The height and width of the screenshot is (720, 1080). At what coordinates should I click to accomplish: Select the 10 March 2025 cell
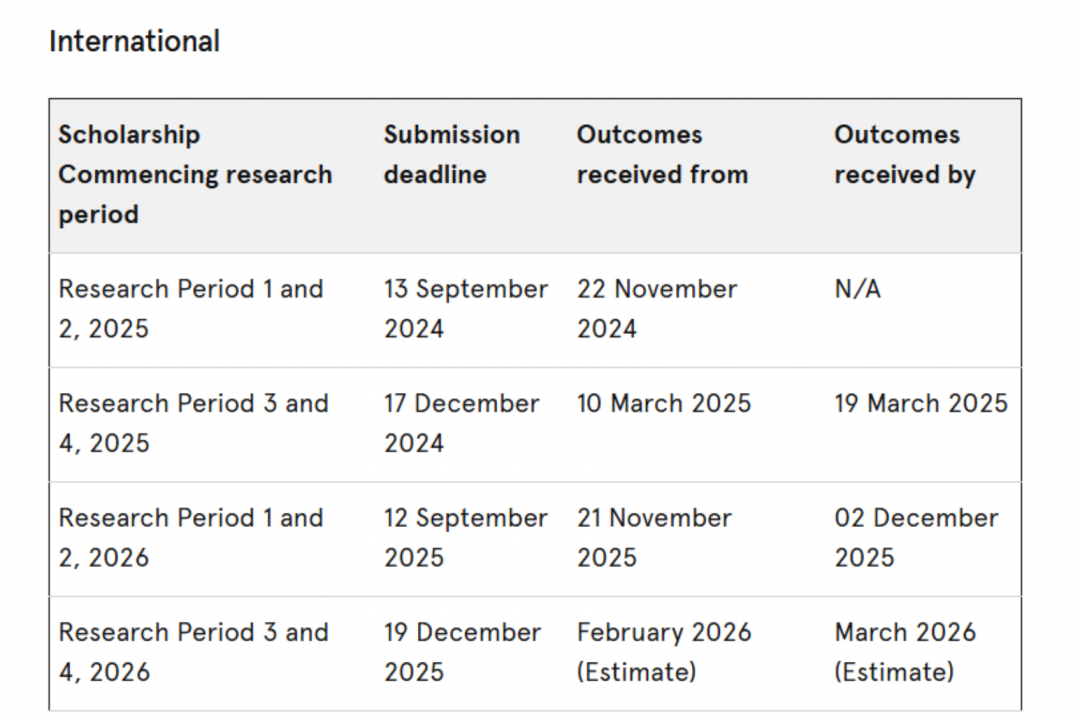pos(664,403)
